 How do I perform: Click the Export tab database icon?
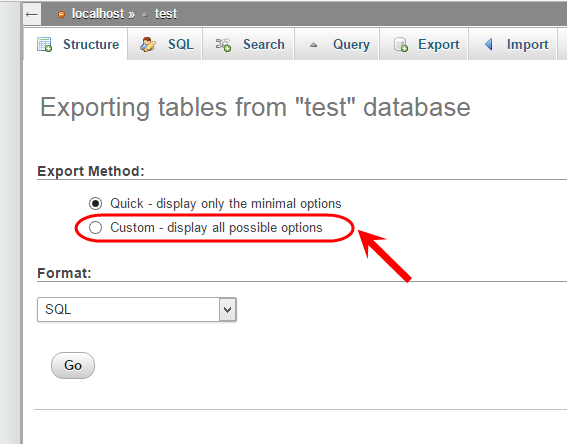[401, 44]
